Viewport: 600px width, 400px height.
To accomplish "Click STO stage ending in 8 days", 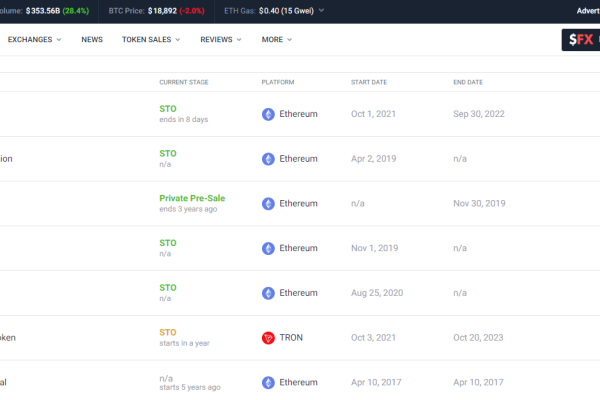I will 168,109.
